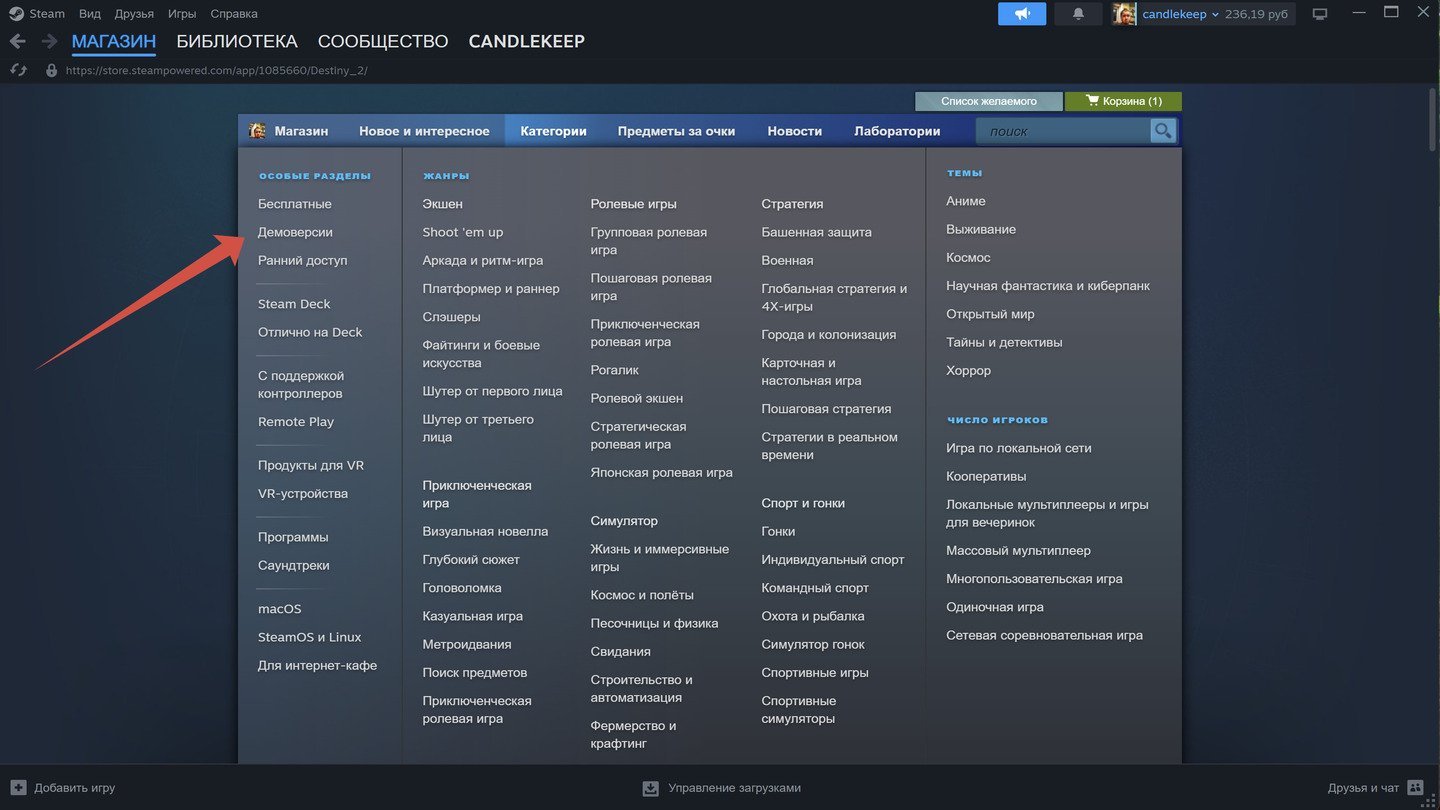
Task: Select Пошаговая стратегия genre
Action: (826, 409)
